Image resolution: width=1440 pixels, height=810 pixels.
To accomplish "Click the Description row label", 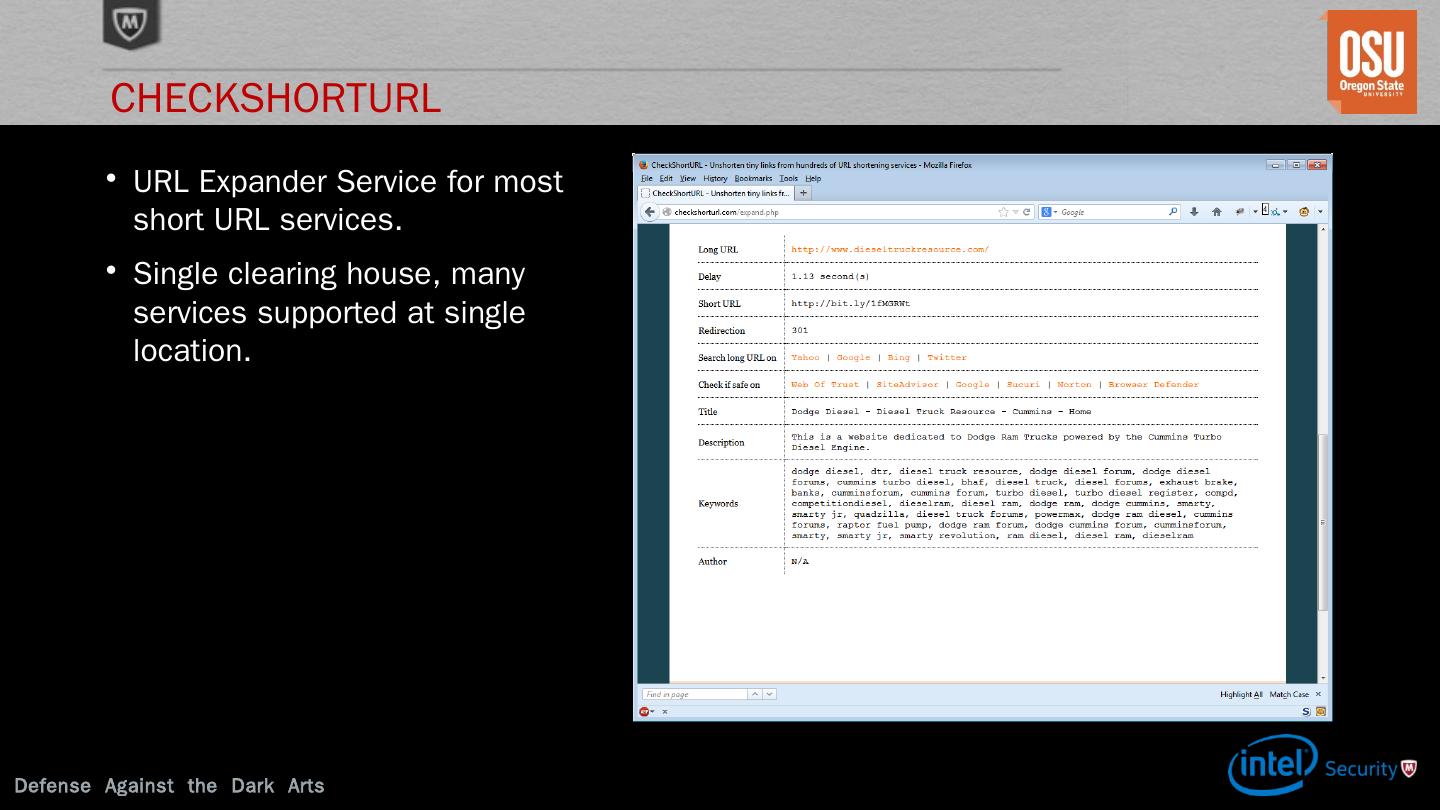I will [x=721, y=442].
